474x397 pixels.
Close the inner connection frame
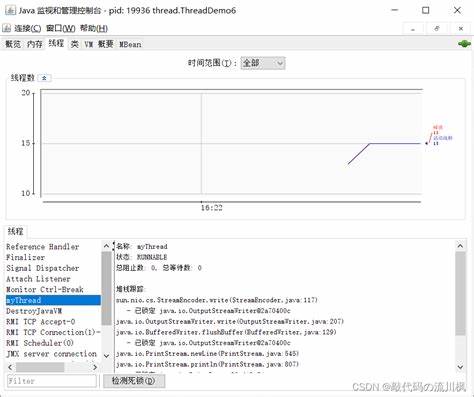click(461, 29)
